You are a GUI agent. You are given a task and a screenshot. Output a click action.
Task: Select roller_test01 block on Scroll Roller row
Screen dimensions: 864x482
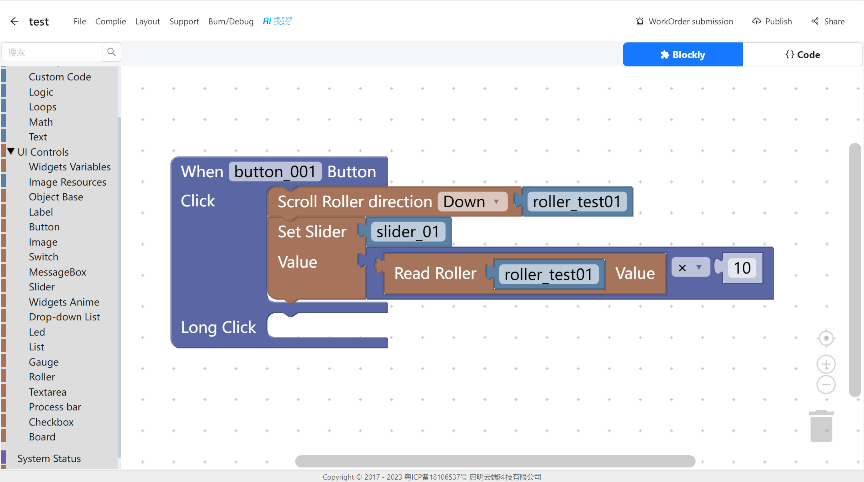coord(576,202)
